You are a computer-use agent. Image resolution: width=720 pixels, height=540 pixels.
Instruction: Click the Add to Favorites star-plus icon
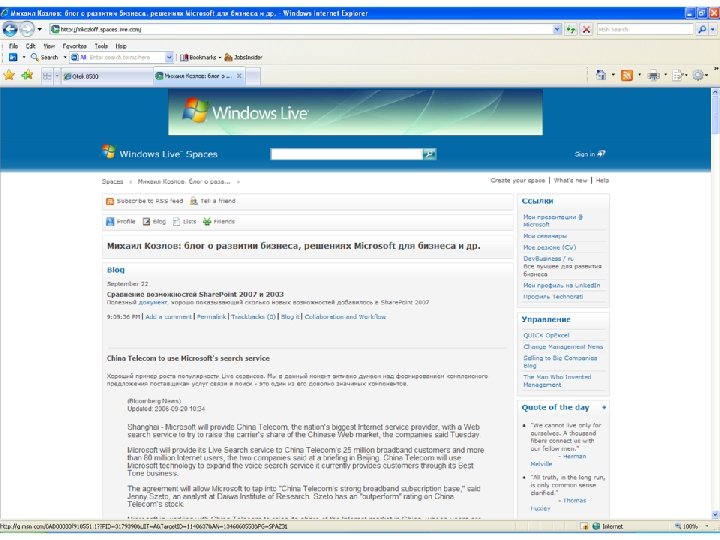click(28, 75)
